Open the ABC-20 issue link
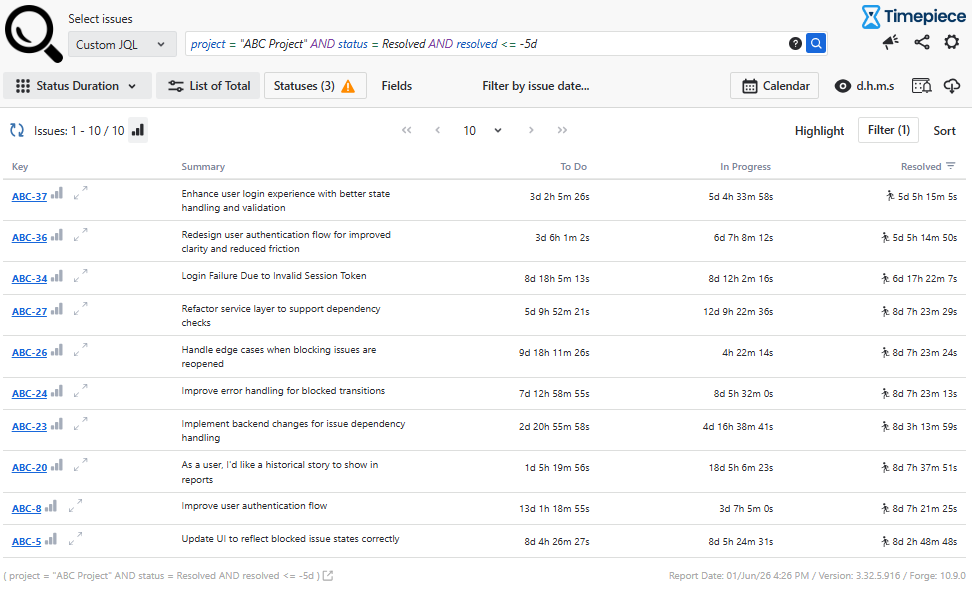This screenshot has width=972, height=590. pos(29,467)
